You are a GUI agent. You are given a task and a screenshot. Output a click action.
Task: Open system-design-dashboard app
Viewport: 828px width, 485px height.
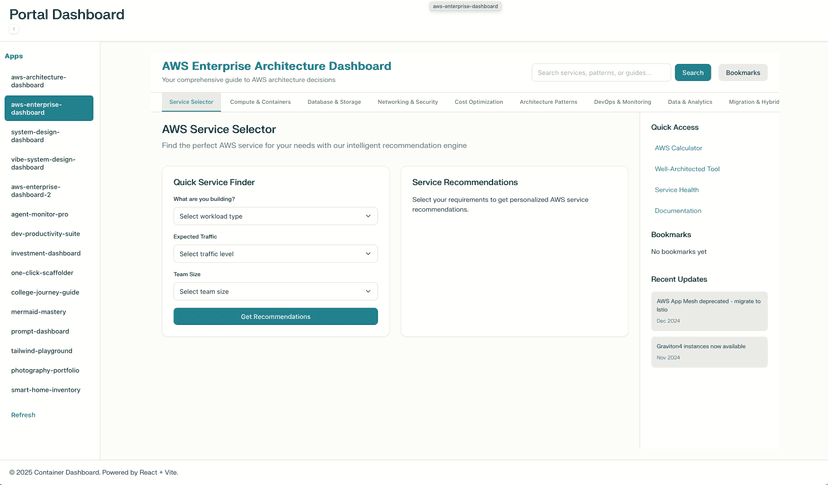click(49, 136)
